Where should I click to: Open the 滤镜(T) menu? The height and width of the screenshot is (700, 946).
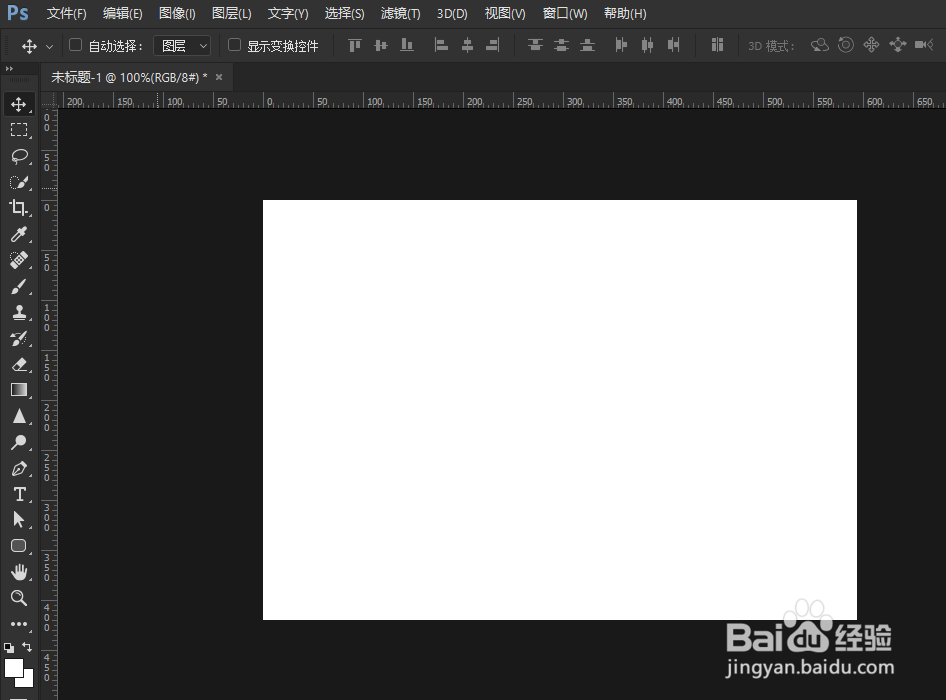tap(401, 14)
